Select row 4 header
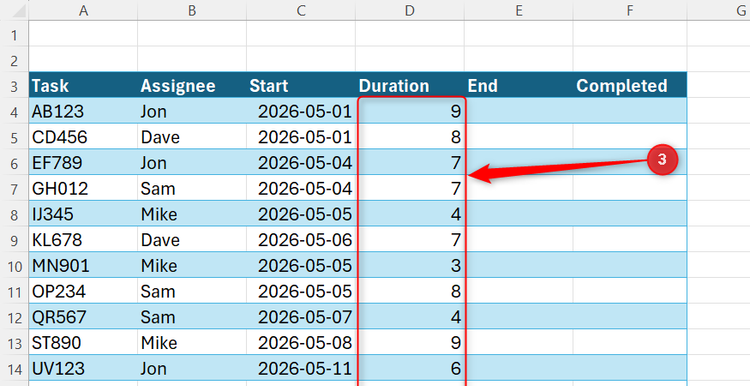 tap(14, 111)
